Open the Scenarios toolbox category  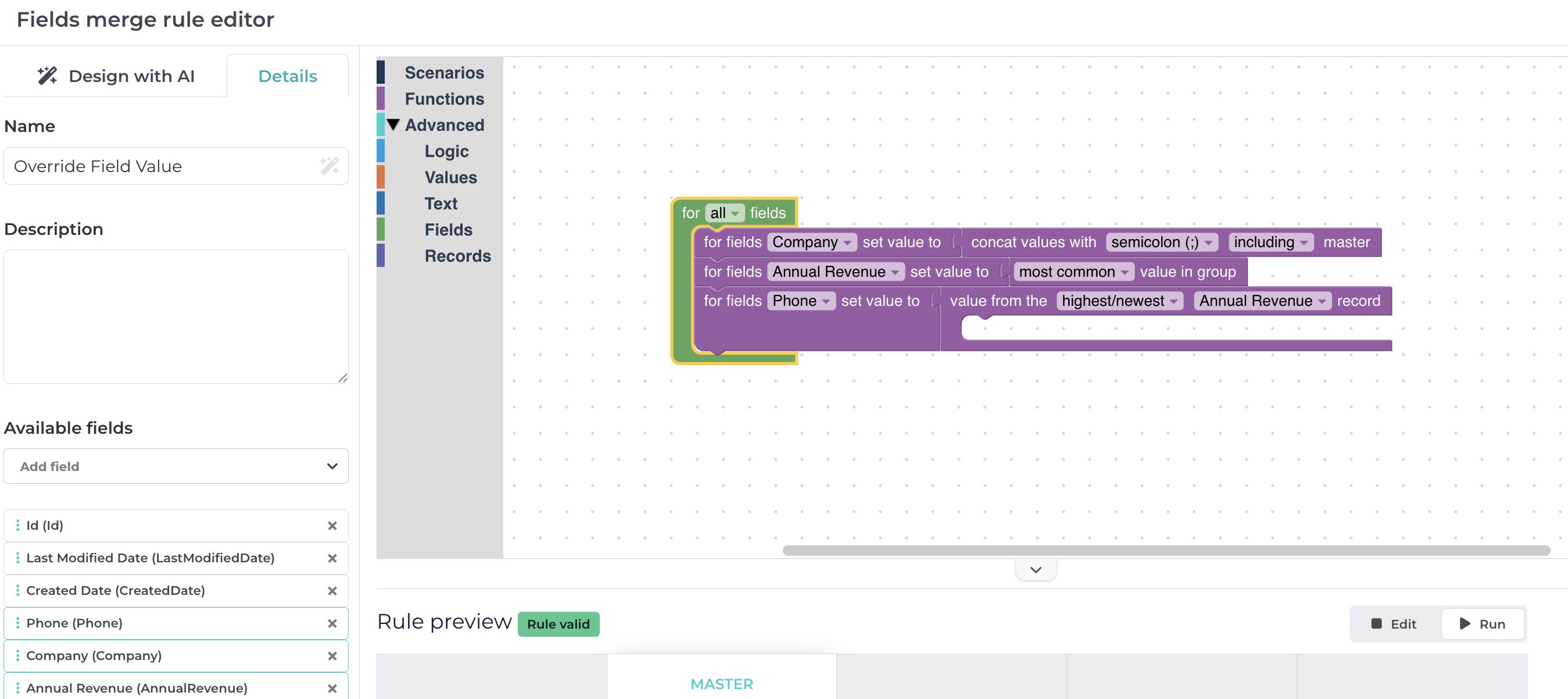444,73
